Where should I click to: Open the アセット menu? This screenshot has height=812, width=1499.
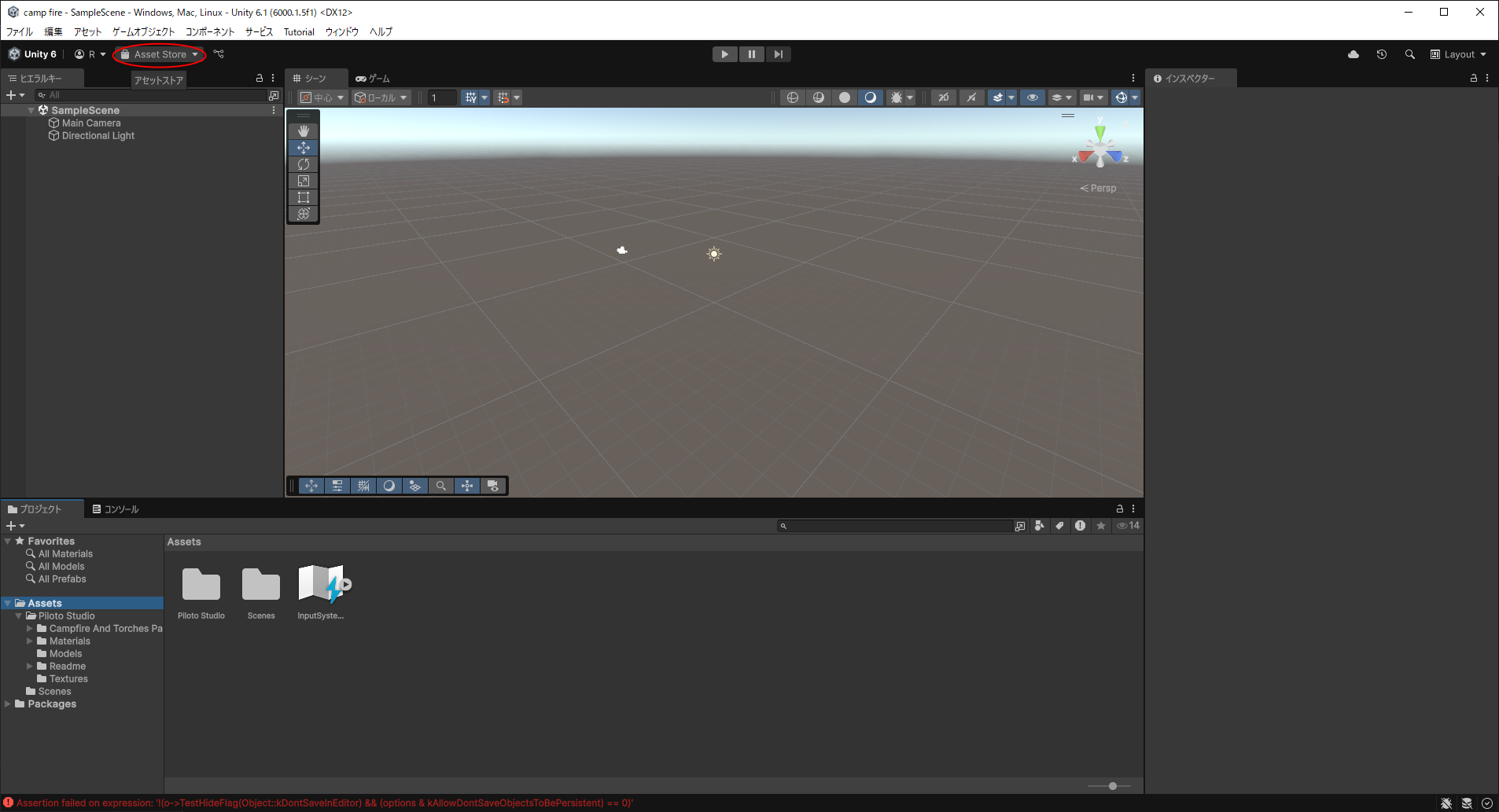click(87, 32)
